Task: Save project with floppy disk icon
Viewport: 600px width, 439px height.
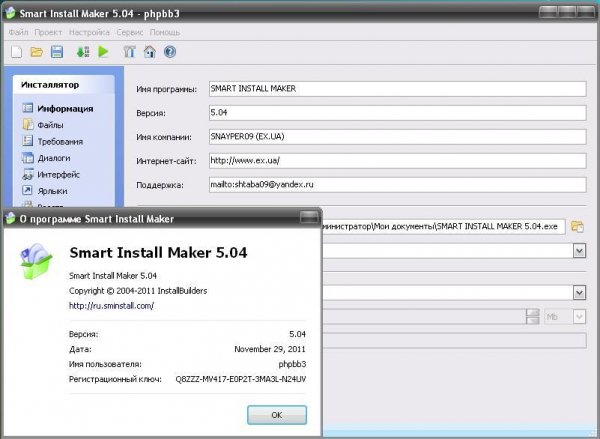Action: click(x=57, y=52)
